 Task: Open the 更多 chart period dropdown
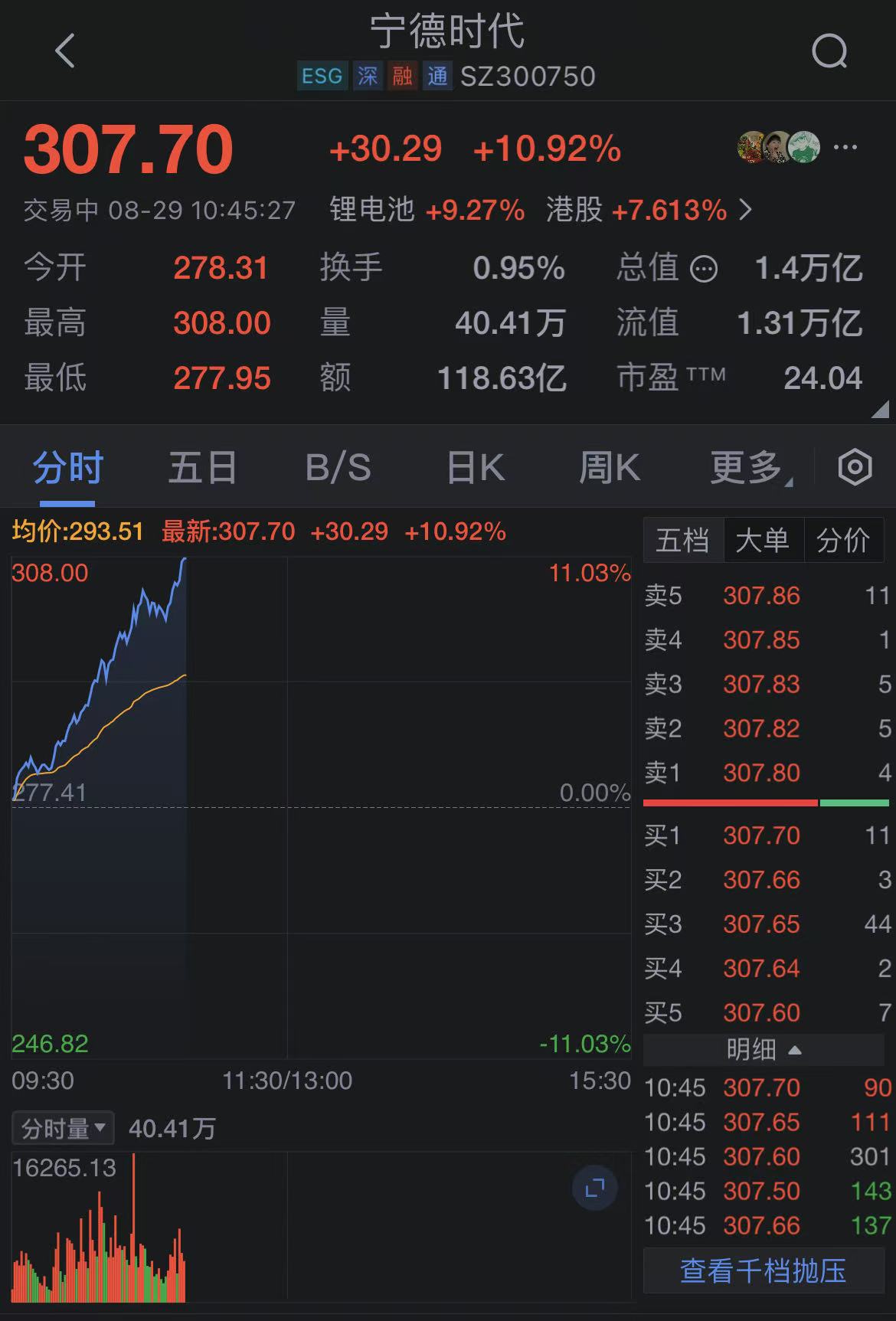click(x=750, y=467)
